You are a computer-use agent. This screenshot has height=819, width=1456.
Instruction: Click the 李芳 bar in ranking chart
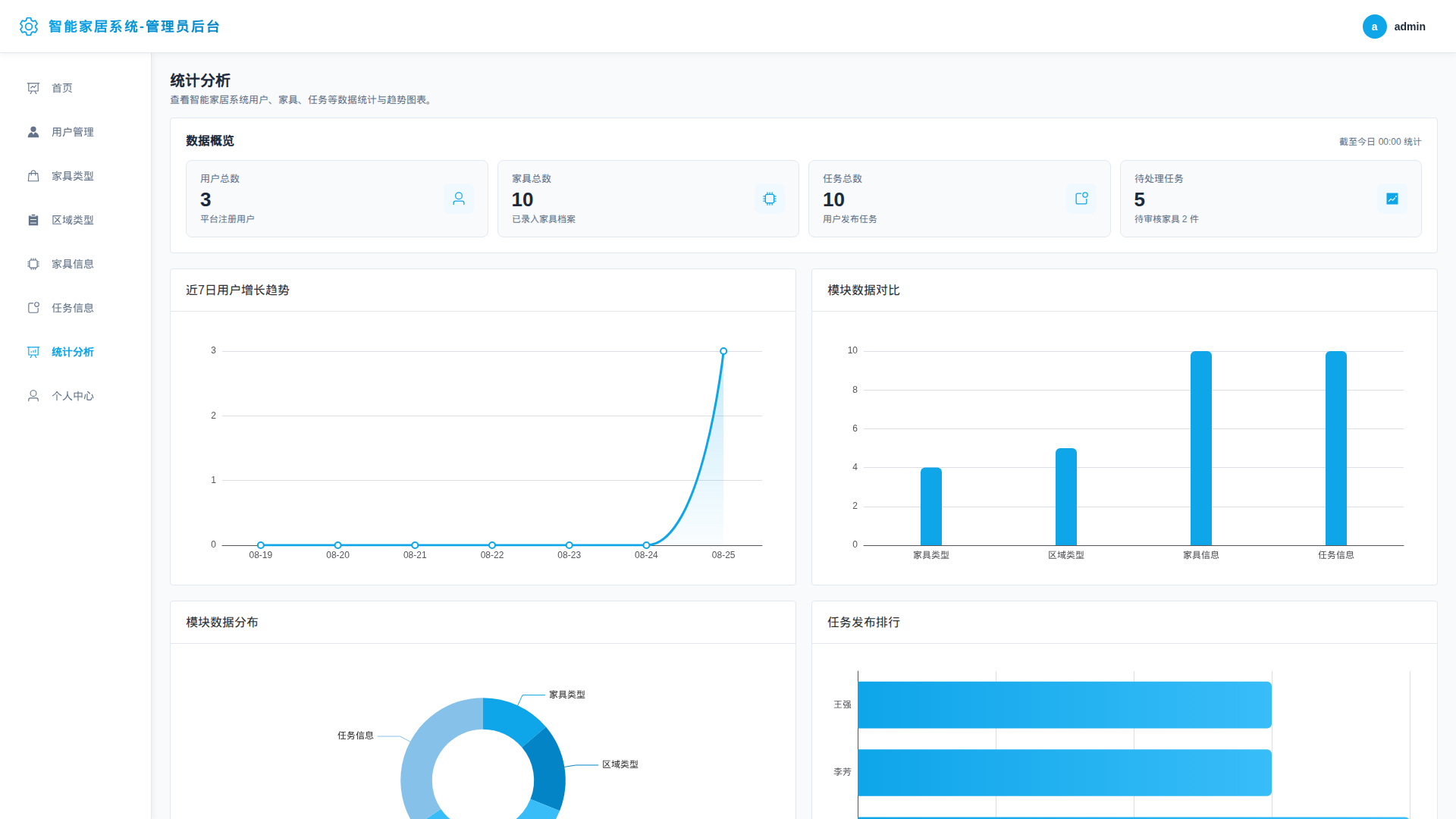tap(1065, 773)
